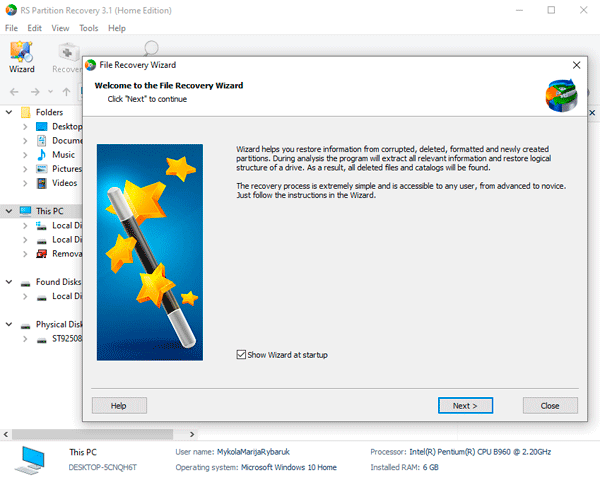Click the Installed RAM 6 GB value
Screen dimensions: 600x480
click(x=430, y=467)
